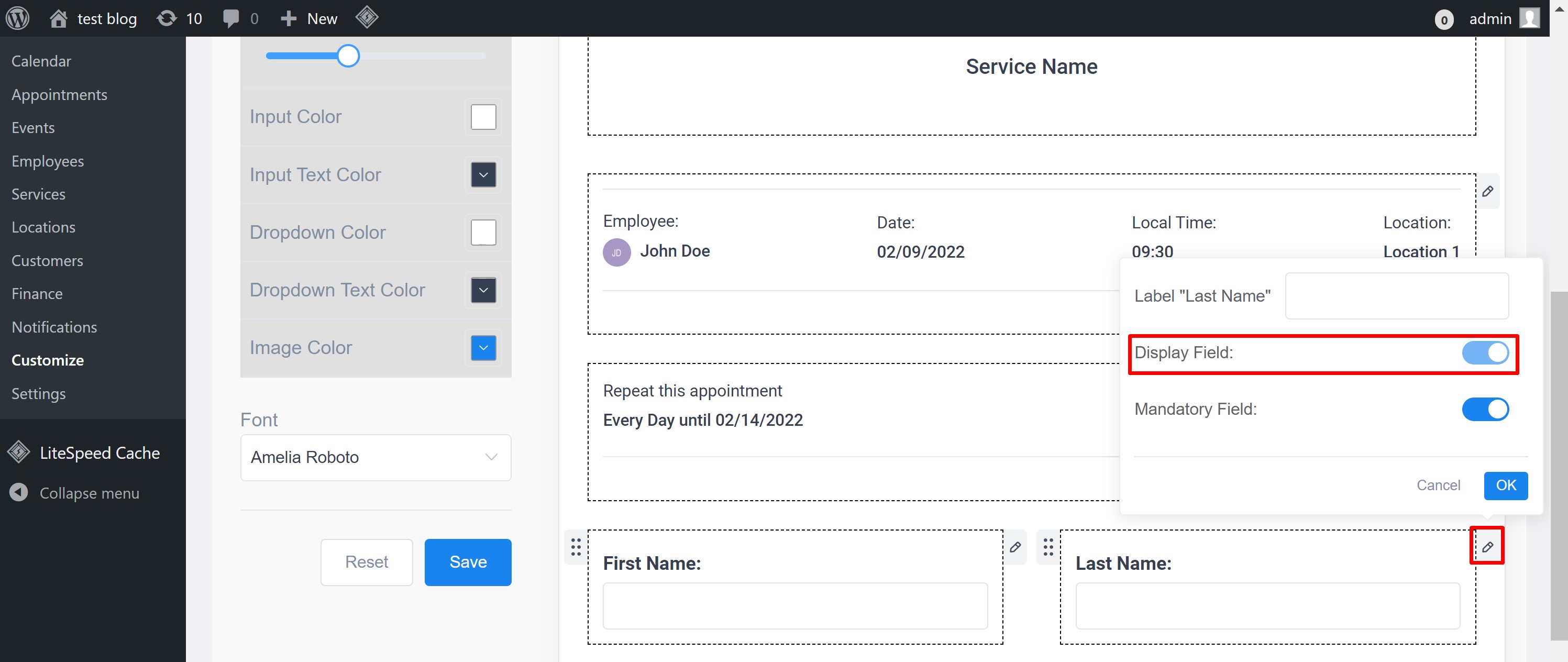Click the pencil edit icon beside Employee section

pos(1487,191)
